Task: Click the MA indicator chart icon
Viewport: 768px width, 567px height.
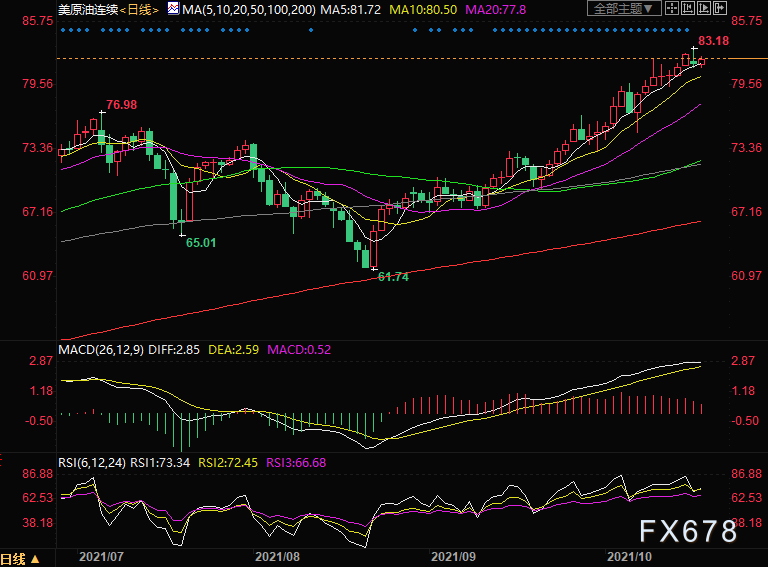Action: point(173,8)
